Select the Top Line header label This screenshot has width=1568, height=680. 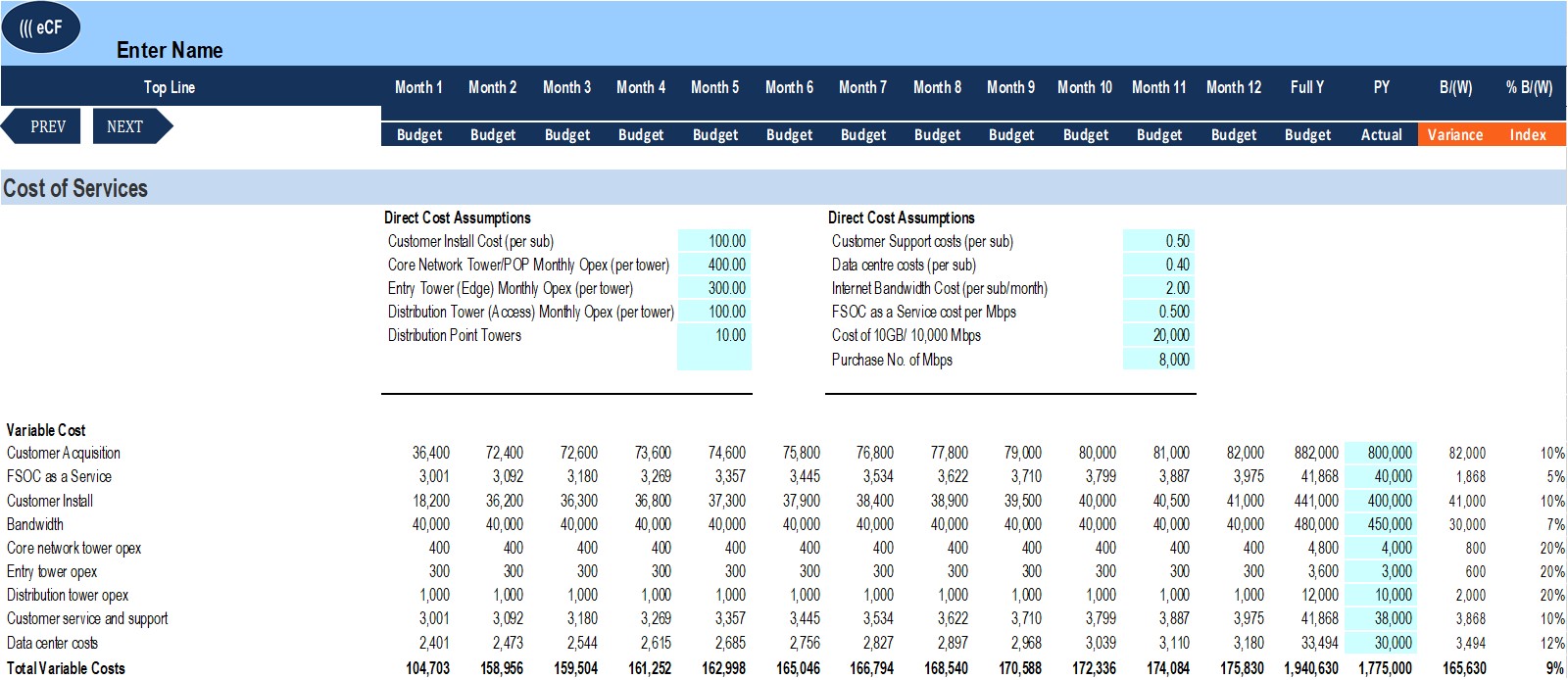click(x=170, y=87)
